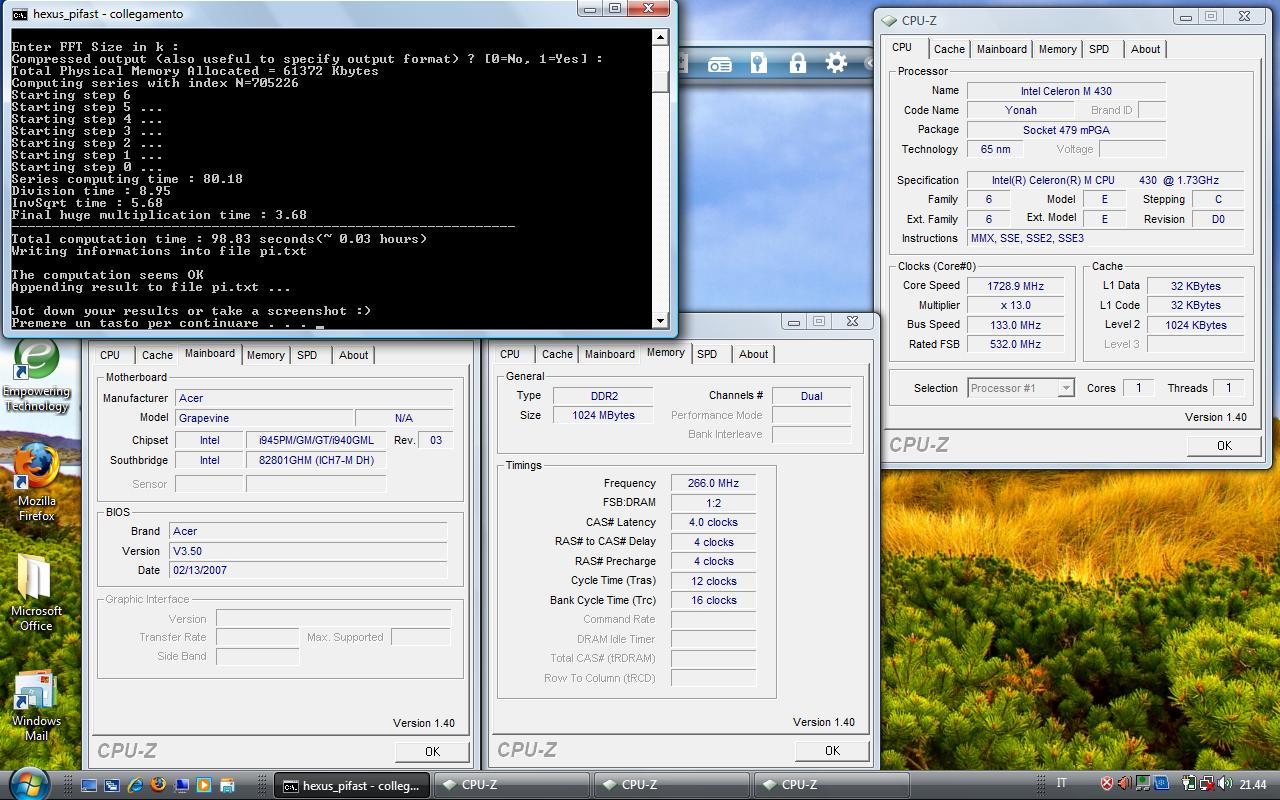Select Mainboard tab in Memory CPU-Z window
Screen dimensions: 1280x800
610,354
